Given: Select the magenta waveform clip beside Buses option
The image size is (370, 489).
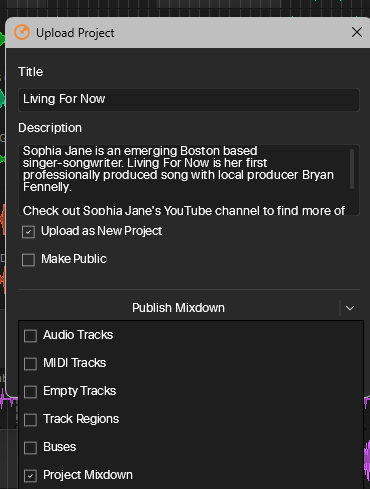Looking at the screenshot, I should point(367,455).
